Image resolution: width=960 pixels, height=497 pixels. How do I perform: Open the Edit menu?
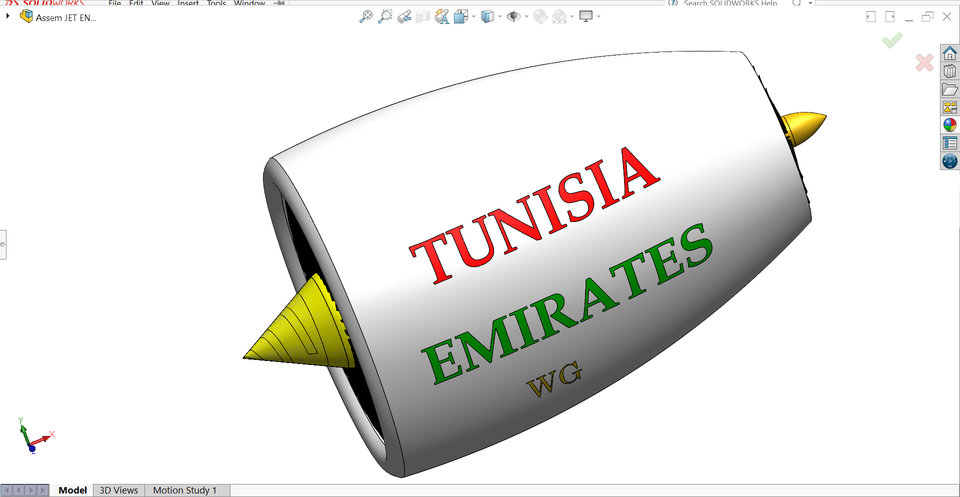[x=135, y=3]
